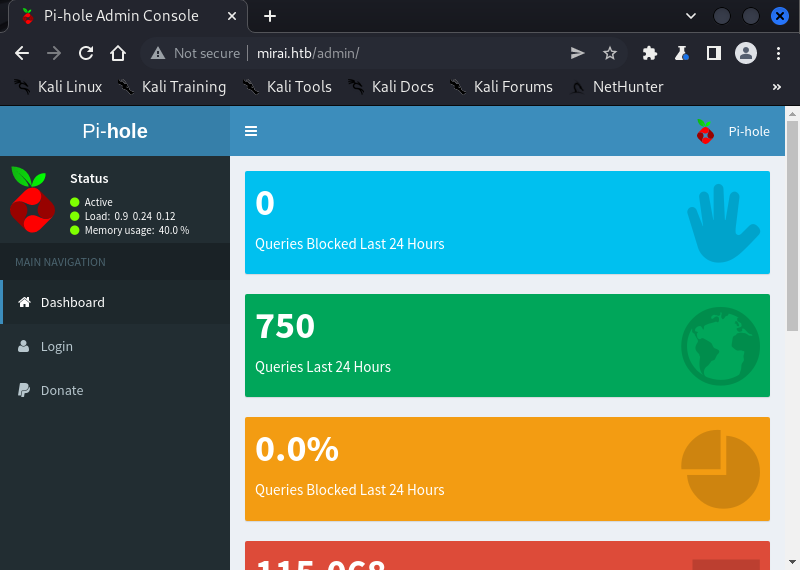Open the Login navigation item

[56, 346]
